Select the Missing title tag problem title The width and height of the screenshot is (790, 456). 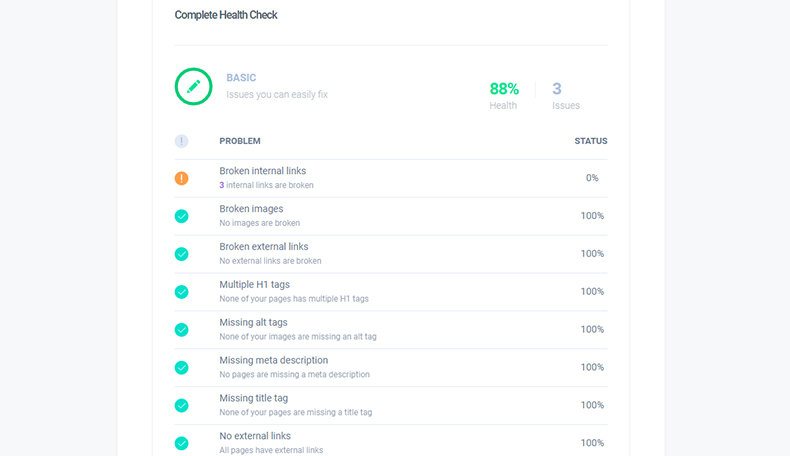click(253, 398)
